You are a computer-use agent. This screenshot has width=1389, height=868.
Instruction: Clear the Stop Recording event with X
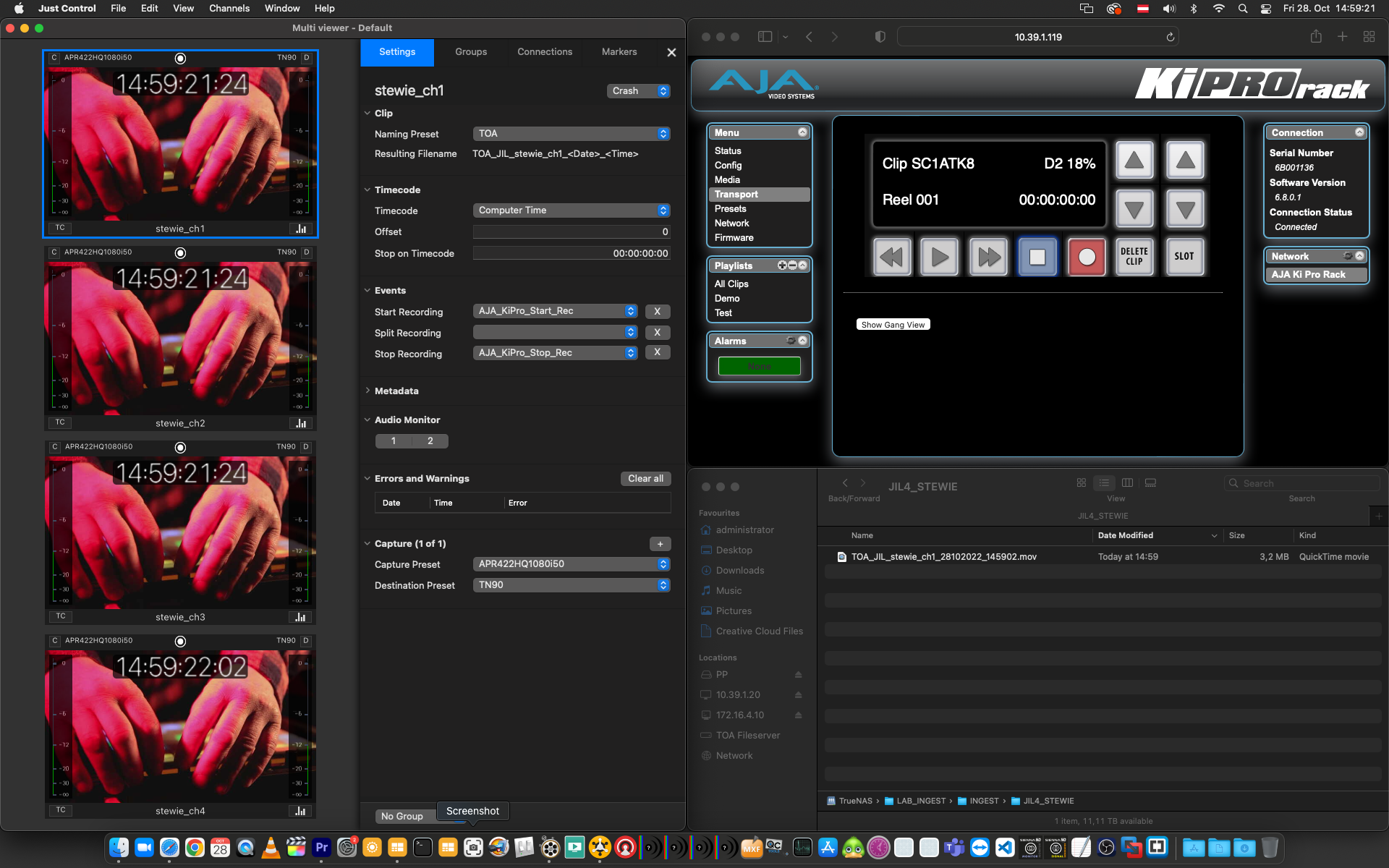click(657, 352)
